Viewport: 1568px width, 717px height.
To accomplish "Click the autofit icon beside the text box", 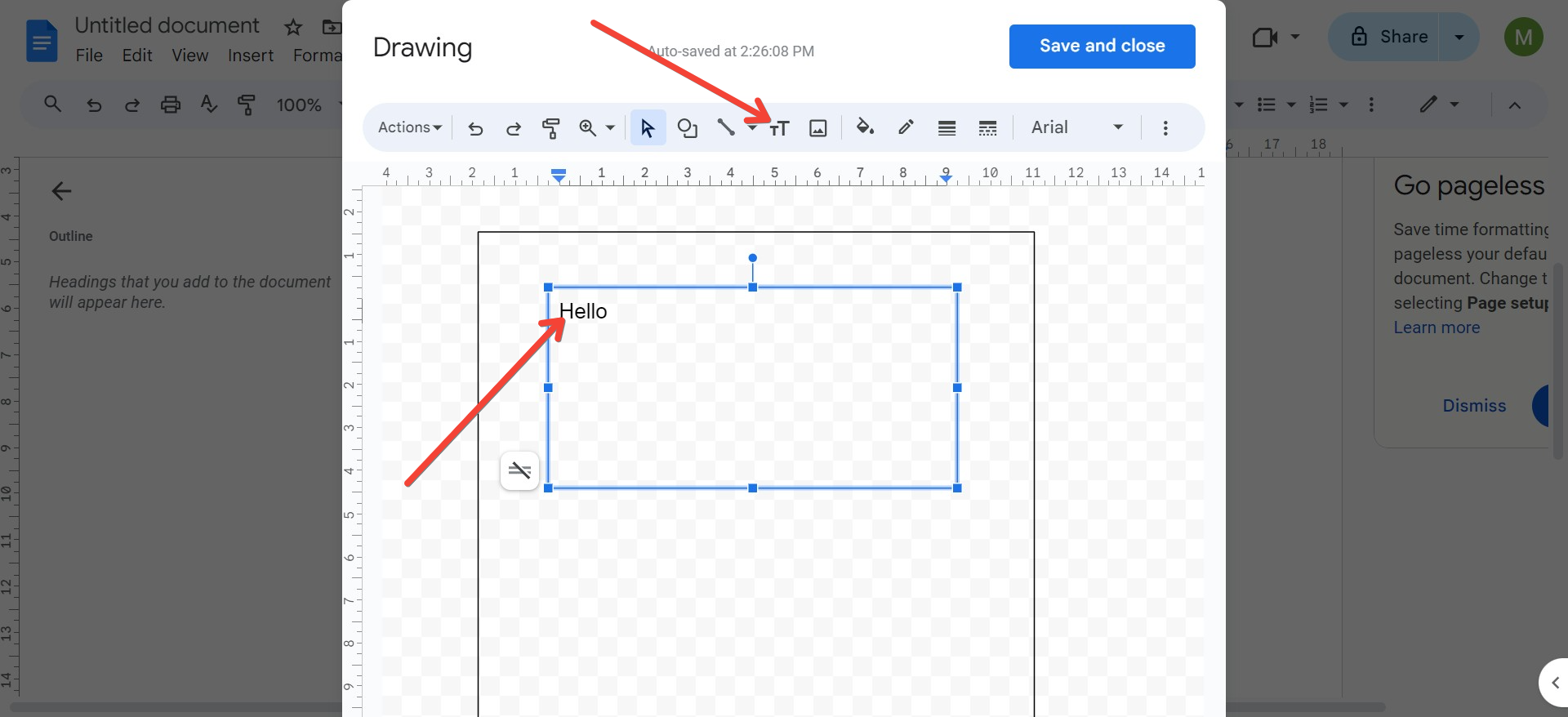I will pyautogui.click(x=519, y=470).
